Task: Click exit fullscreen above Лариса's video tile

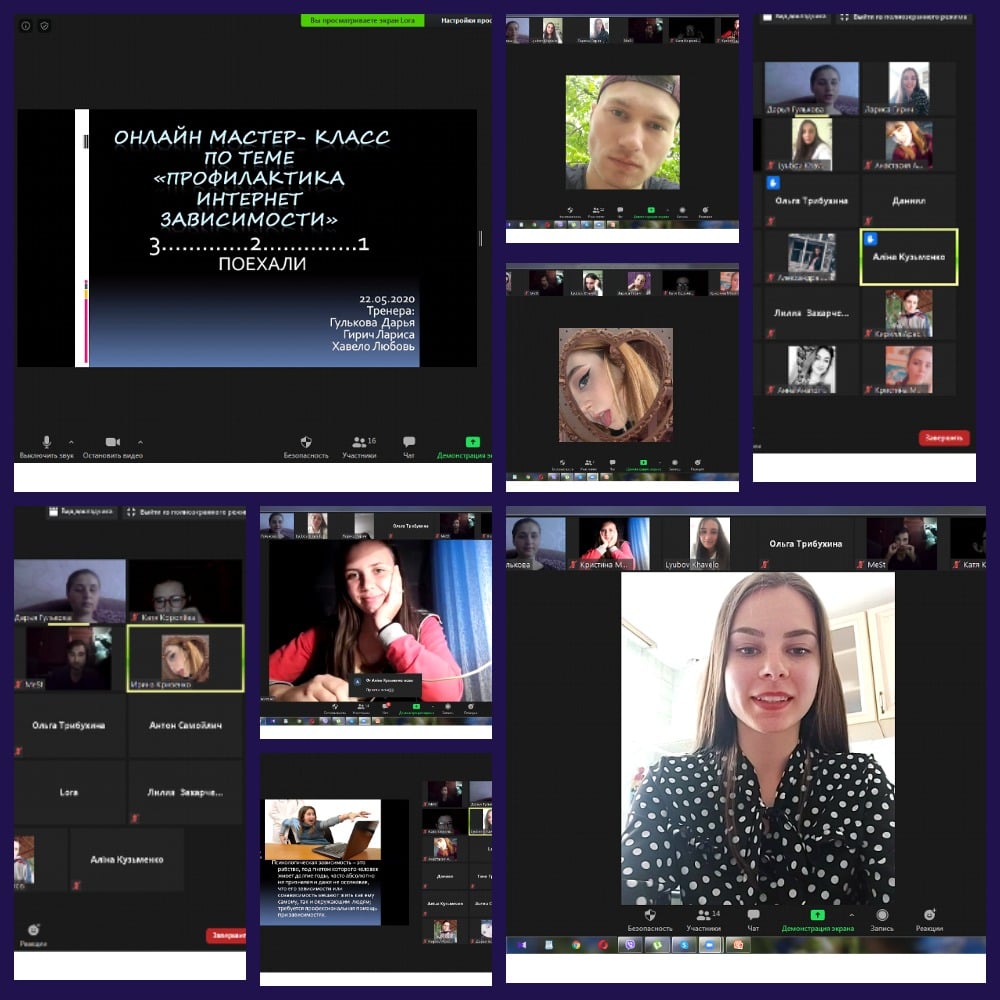Action: [x=905, y=17]
